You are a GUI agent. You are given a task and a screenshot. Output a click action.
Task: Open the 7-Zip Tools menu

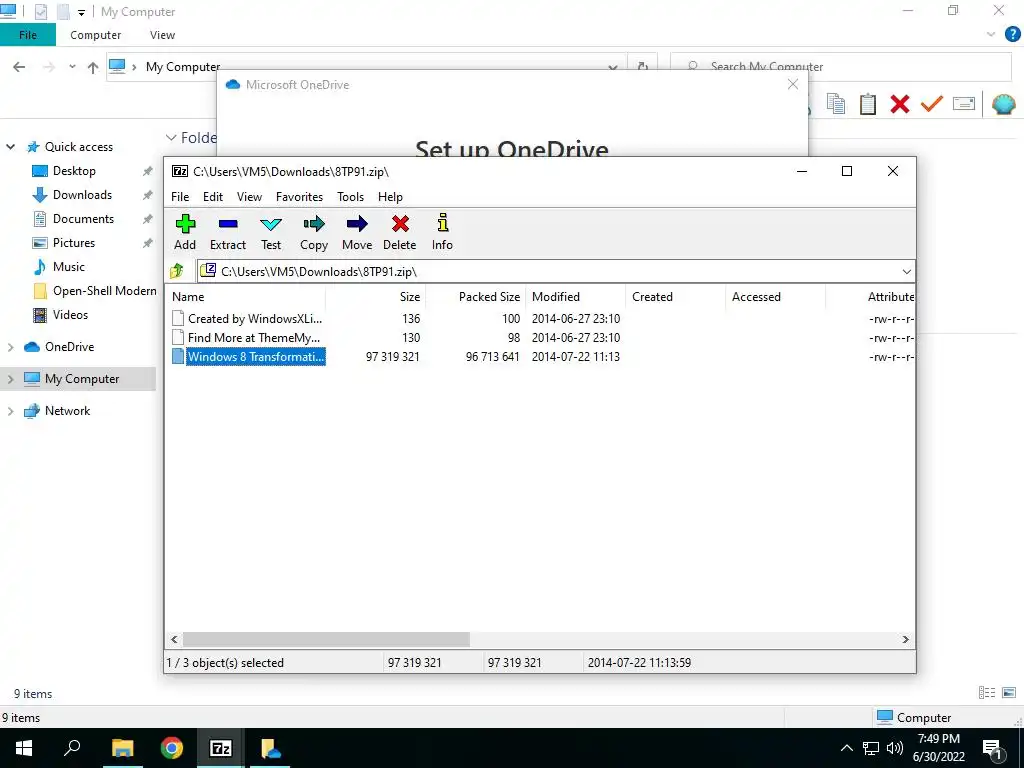click(x=351, y=197)
